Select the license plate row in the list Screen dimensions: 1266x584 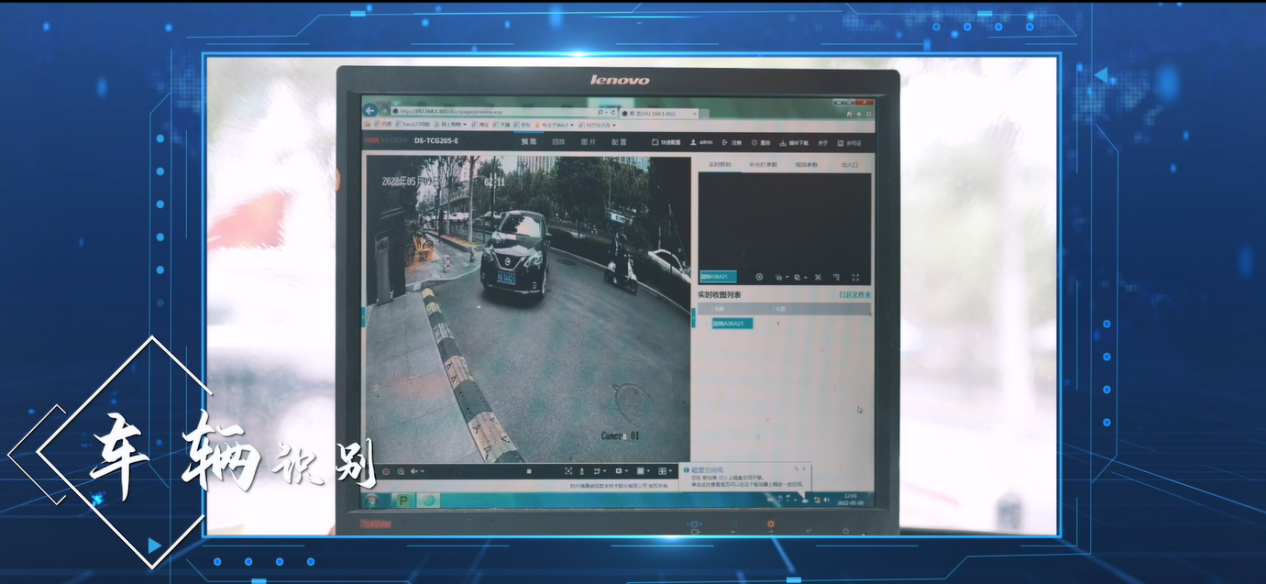click(732, 324)
